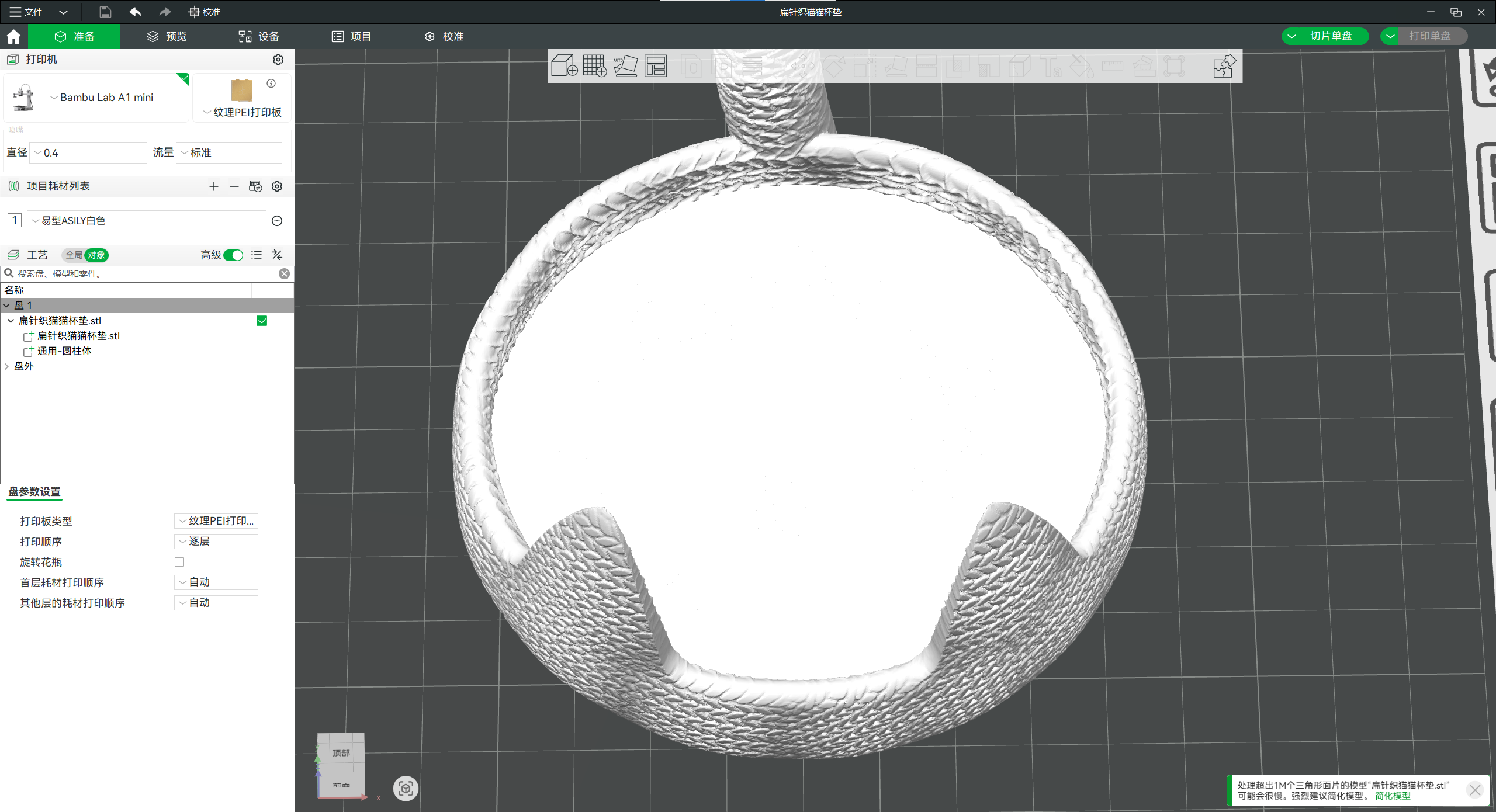Open the 其他层的耗材打印顺序 dropdown
Screen dimensions: 1496x812
point(216,603)
